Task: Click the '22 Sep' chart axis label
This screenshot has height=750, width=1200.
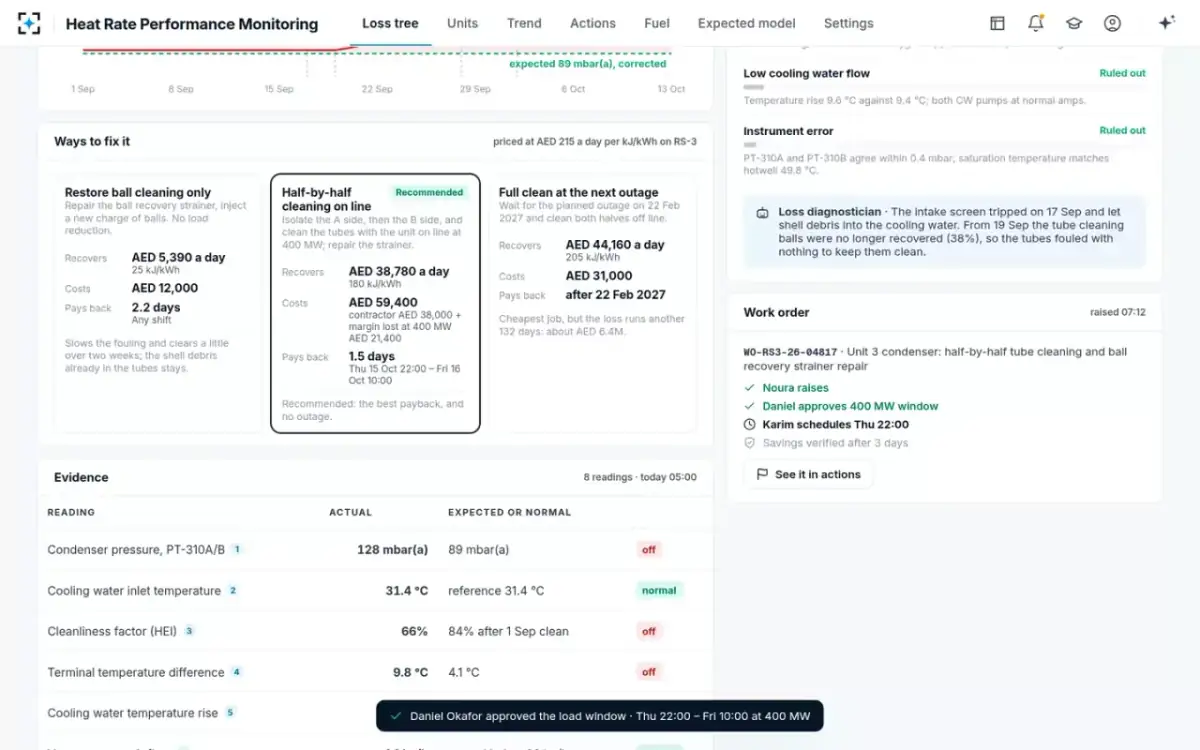Action: click(377, 89)
